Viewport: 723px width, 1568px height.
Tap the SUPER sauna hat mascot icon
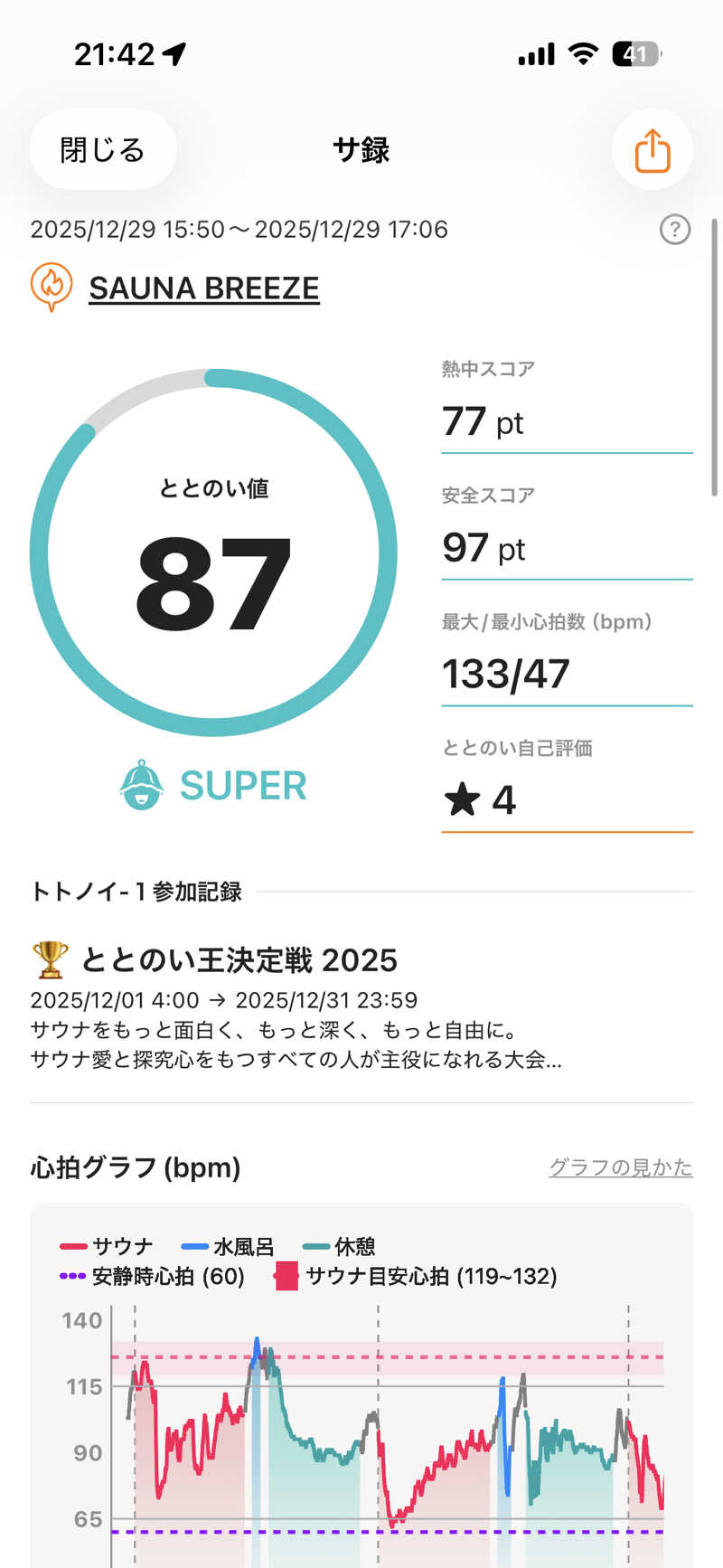(x=142, y=785)
